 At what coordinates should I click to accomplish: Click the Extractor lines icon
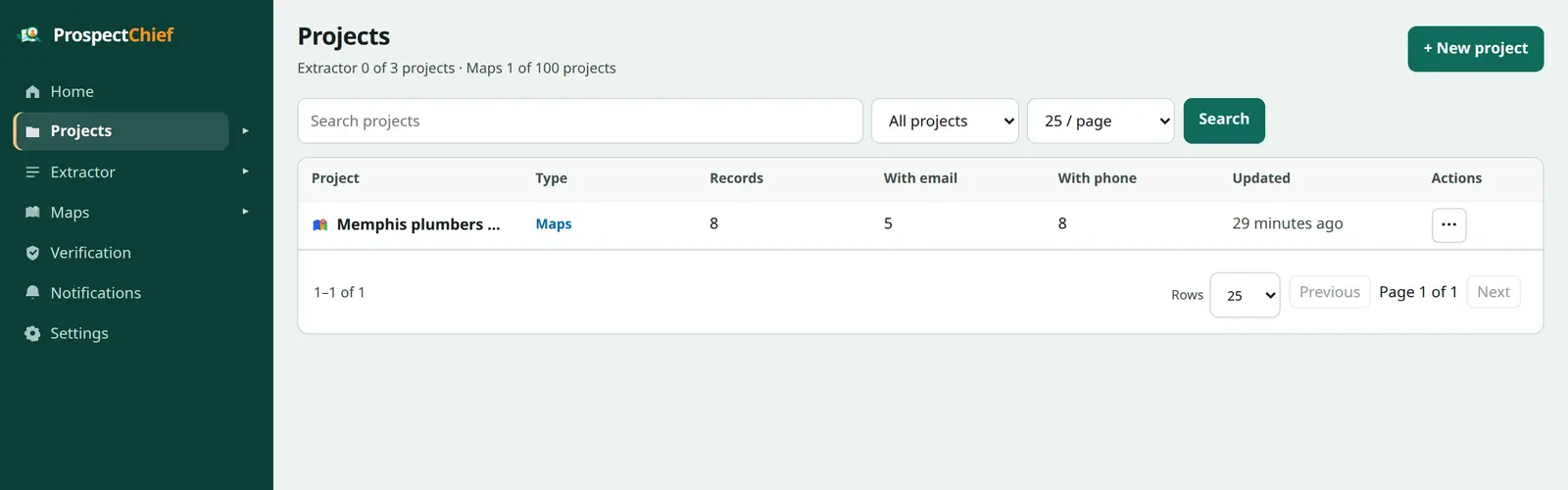(32, 172)
